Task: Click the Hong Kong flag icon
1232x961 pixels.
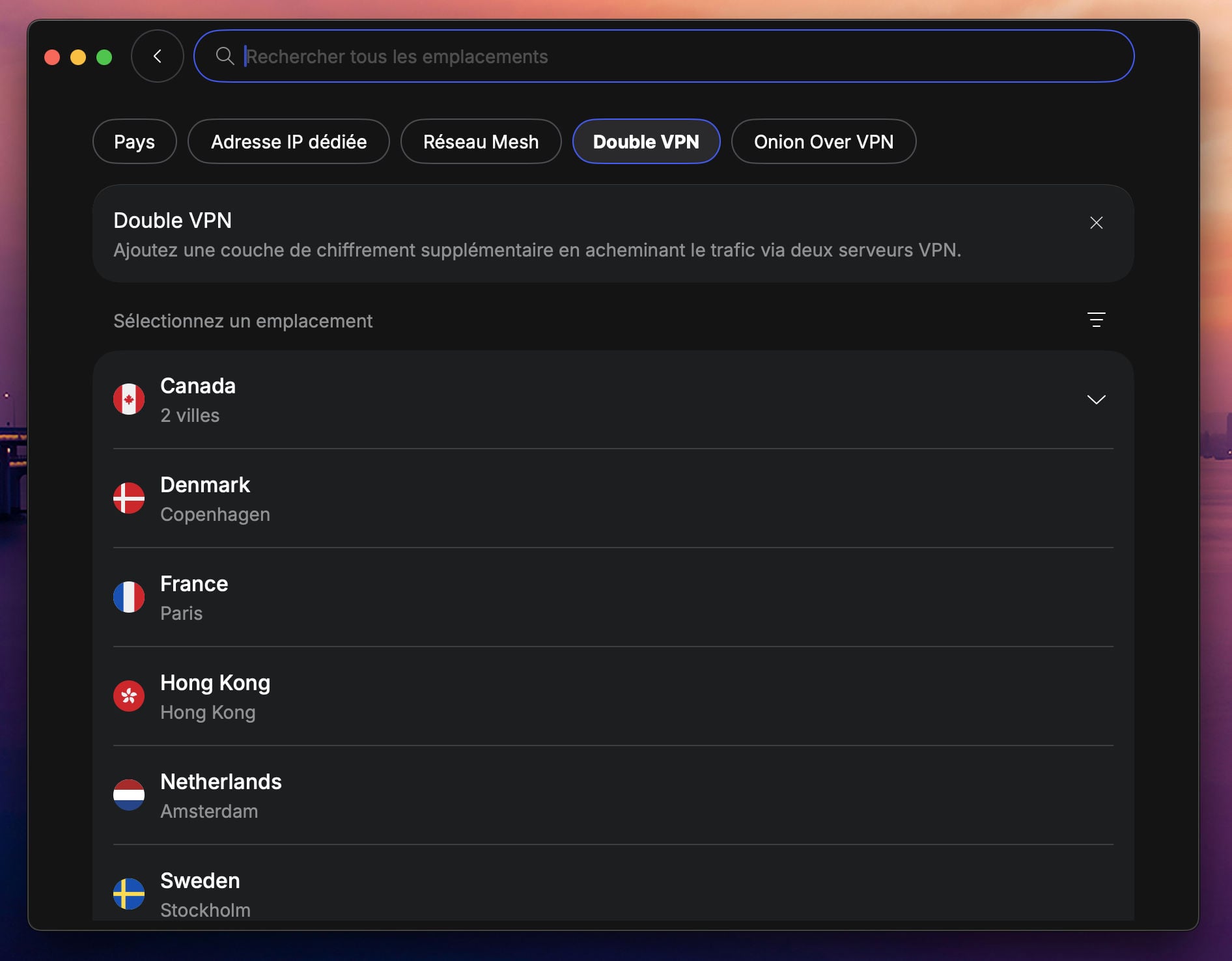Action: (x=129, y=696)
